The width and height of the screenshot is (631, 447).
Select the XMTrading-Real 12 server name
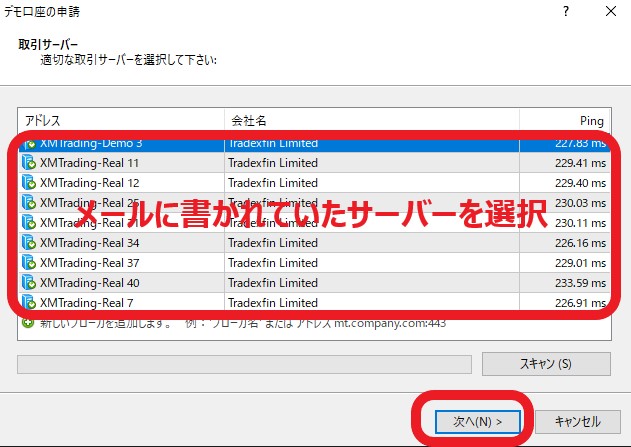[x=89, y=183]
